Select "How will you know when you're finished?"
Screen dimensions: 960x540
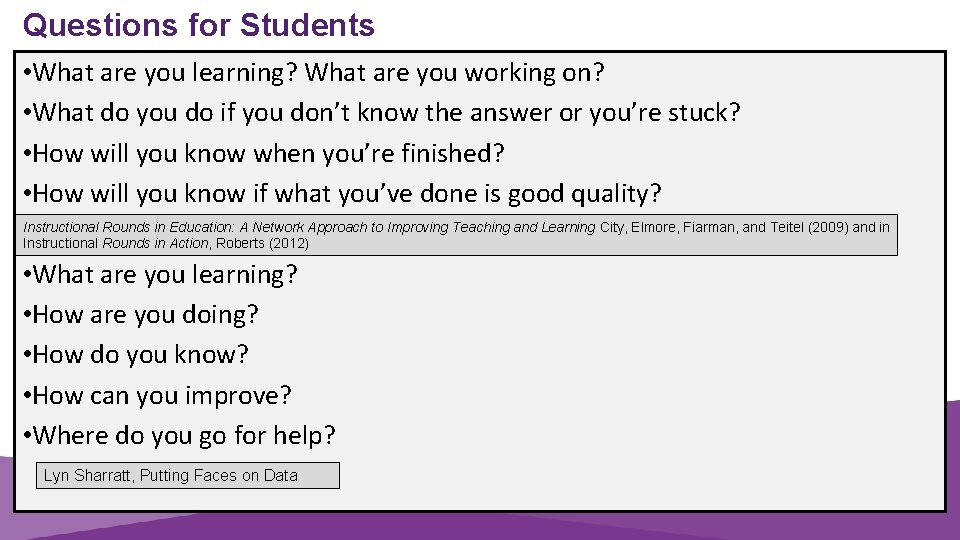pyautogui.click(x=268, y=153)
